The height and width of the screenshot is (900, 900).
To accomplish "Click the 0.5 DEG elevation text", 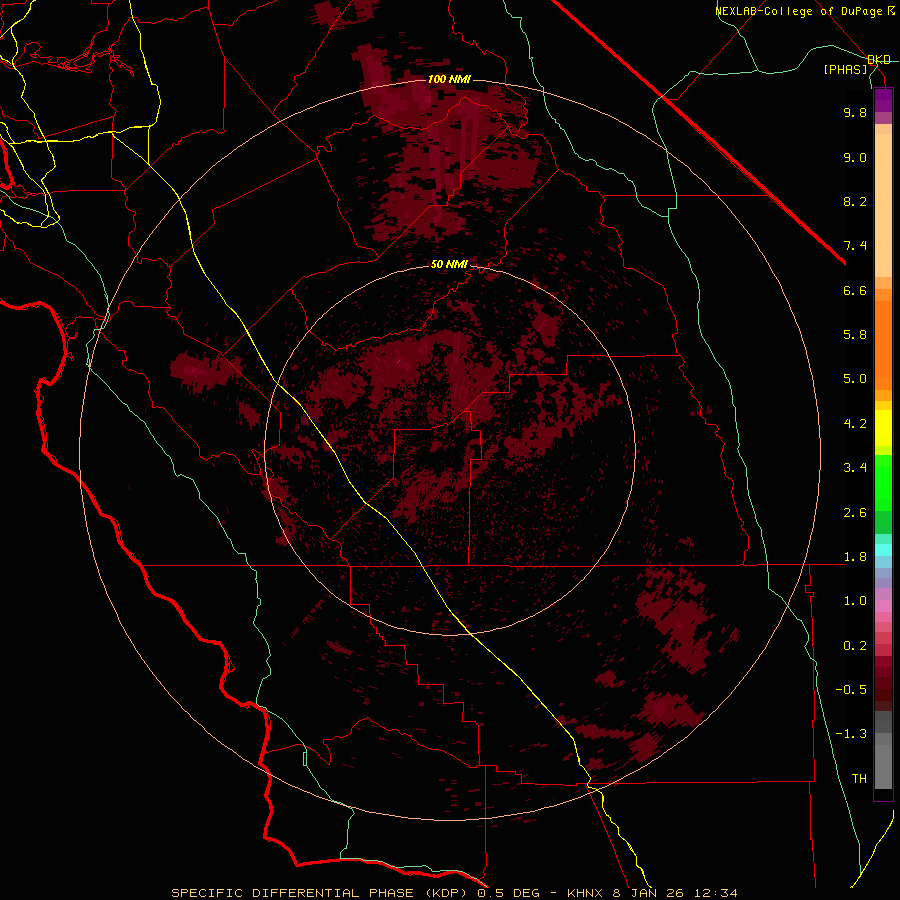I will (x=509, y=893).
